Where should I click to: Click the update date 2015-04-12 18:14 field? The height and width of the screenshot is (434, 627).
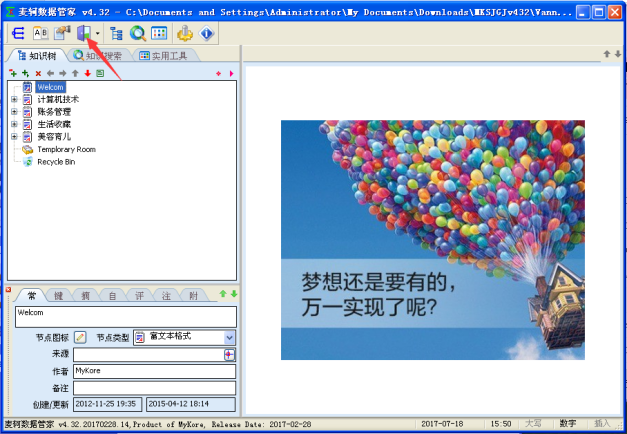[191, 404]
